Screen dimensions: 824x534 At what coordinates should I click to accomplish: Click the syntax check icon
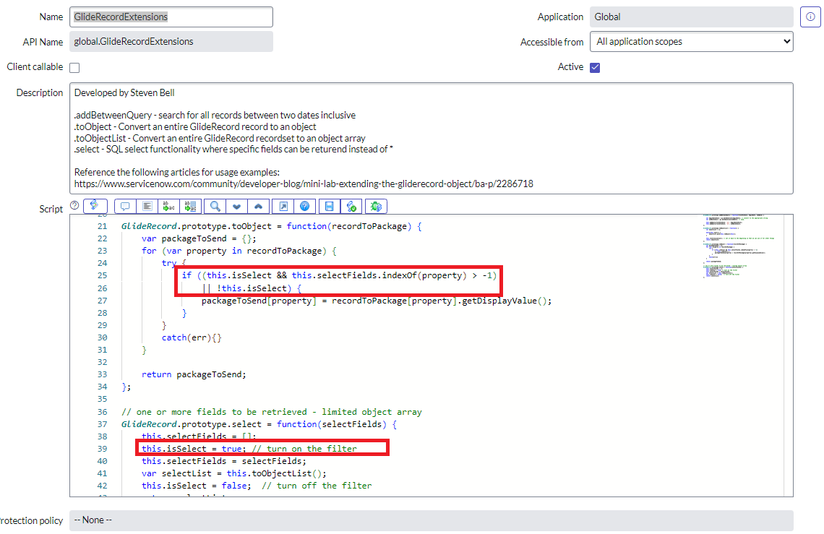352,207
